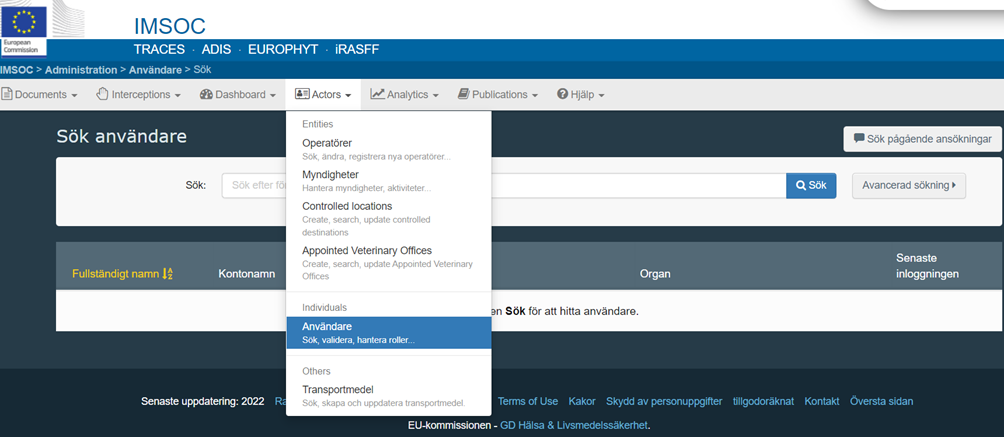The image size is (1004, 437).
Task: Click the Analytics chart icon
Action: point(377,94)
